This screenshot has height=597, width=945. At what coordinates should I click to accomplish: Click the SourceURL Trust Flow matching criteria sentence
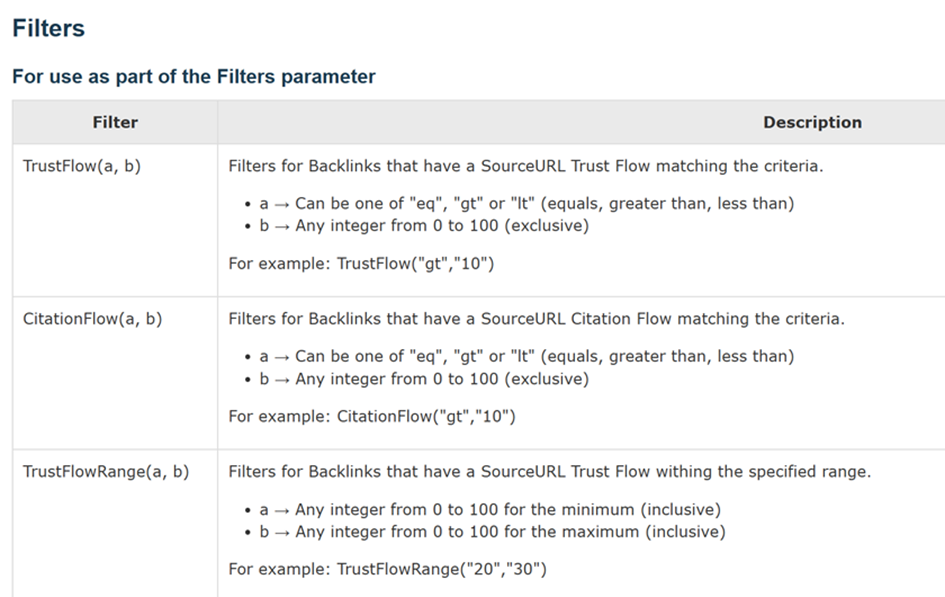click(x=525, y=166)
